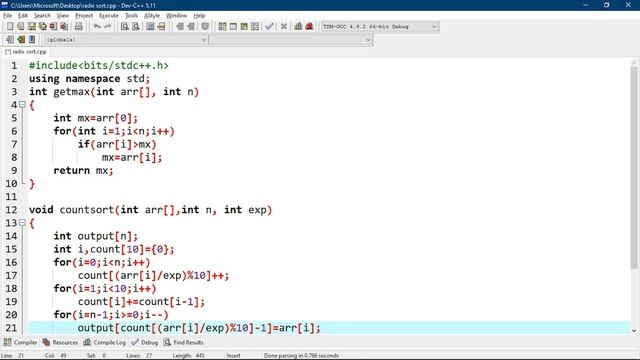640x360 pixels.
Task: Click the Rebuild All toolbar icon
Action: coord(255,27)
